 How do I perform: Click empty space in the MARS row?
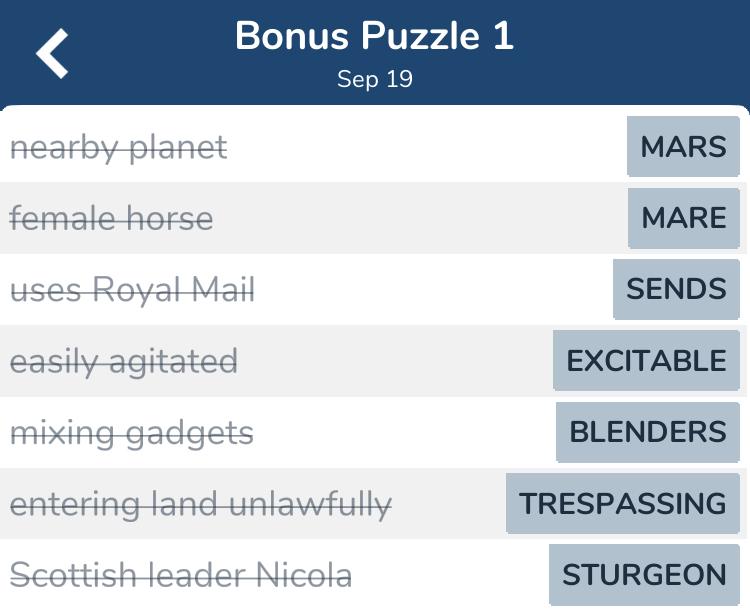[x=426, y=146]
